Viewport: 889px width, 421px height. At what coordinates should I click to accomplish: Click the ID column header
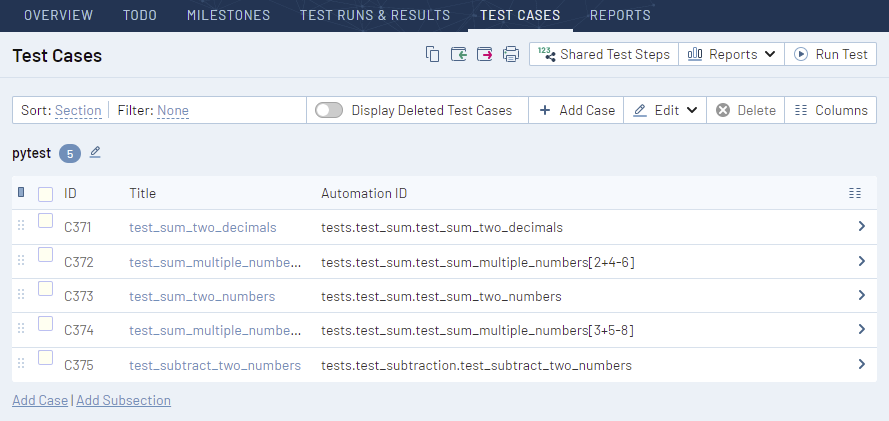(x=70, y=193)
